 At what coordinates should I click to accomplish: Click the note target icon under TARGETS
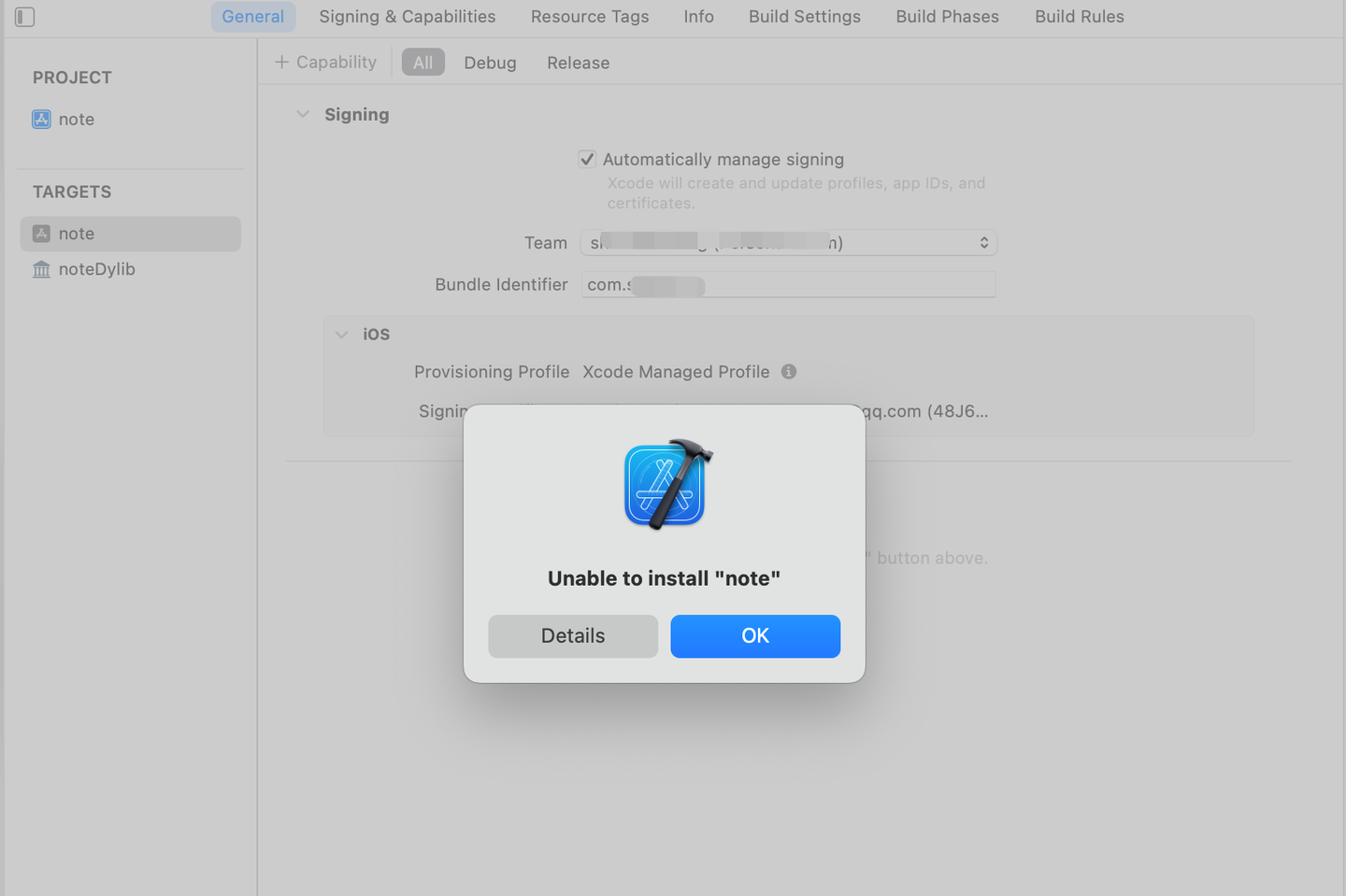[x=41, y=233]
